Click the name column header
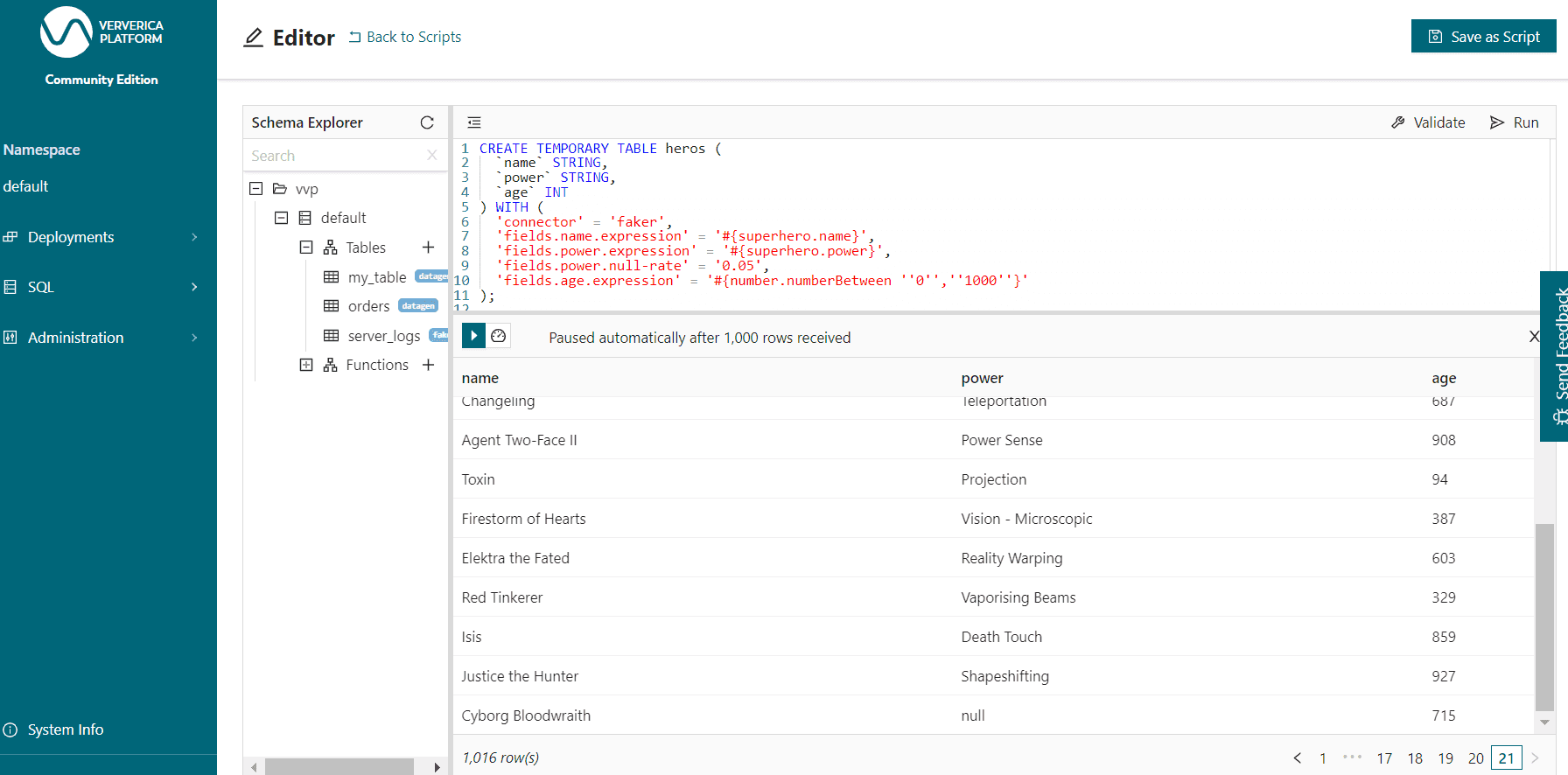This screenshot has width=1568, height=775. coord(480,378)
